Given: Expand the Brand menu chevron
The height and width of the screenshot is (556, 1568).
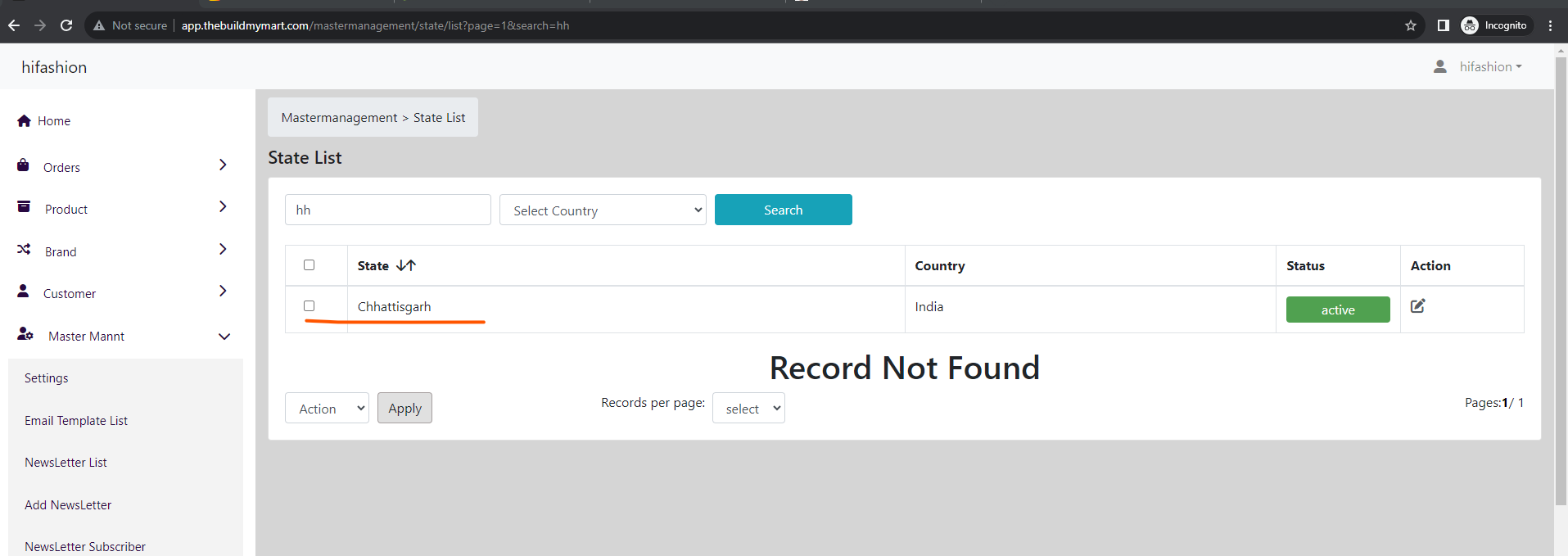Looking at the screenshot, I should point(223,249).
